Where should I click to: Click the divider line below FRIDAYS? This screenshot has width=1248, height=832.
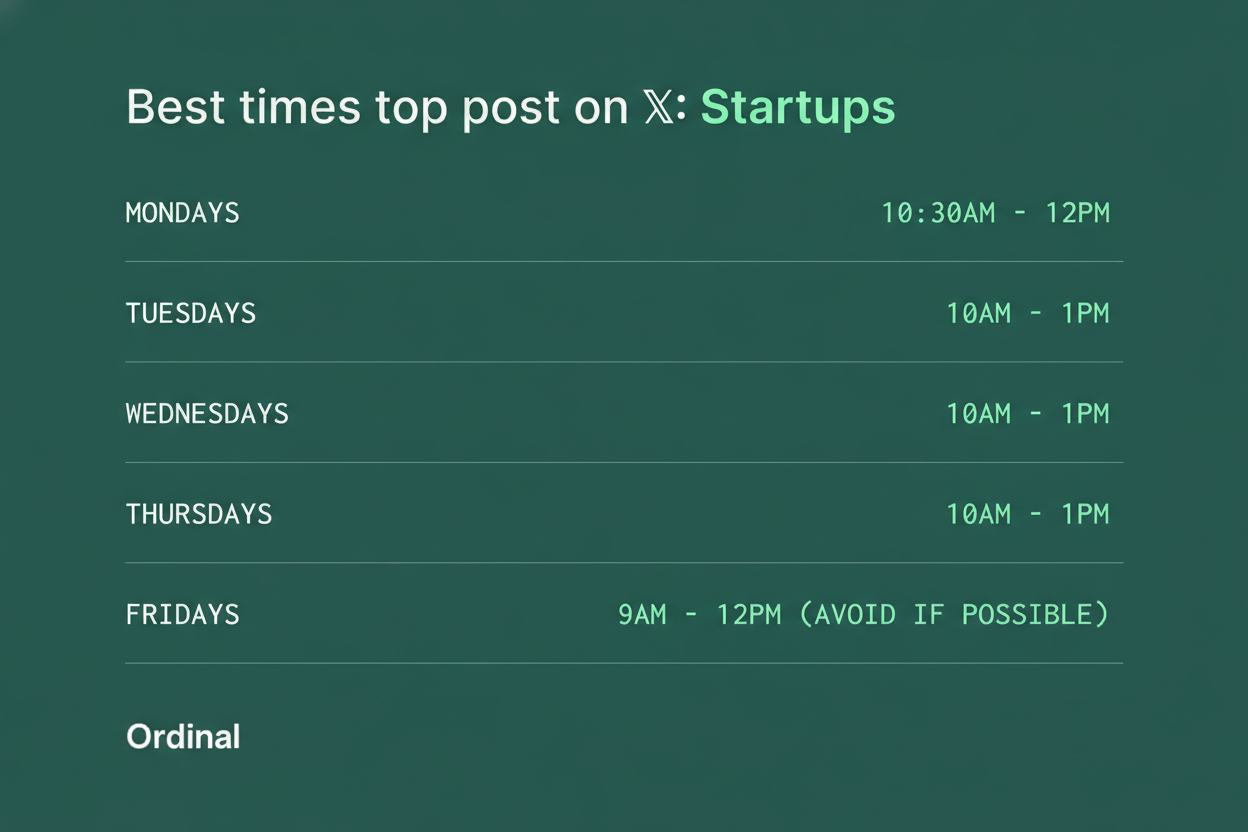coord(624,663)
